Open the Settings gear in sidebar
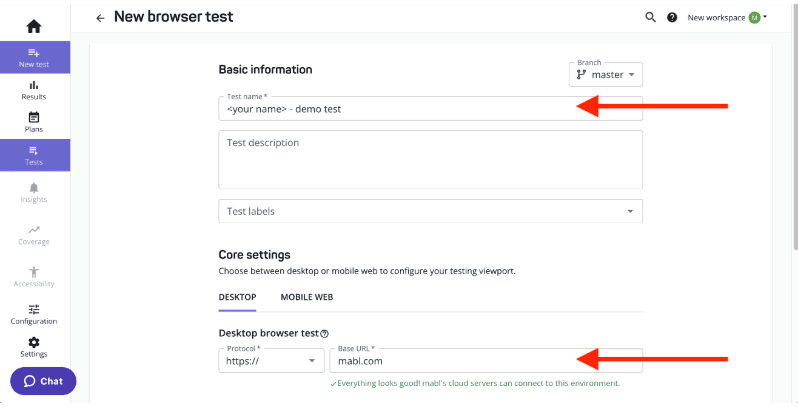The image size is (798, 407). click(x=34, y=347)
